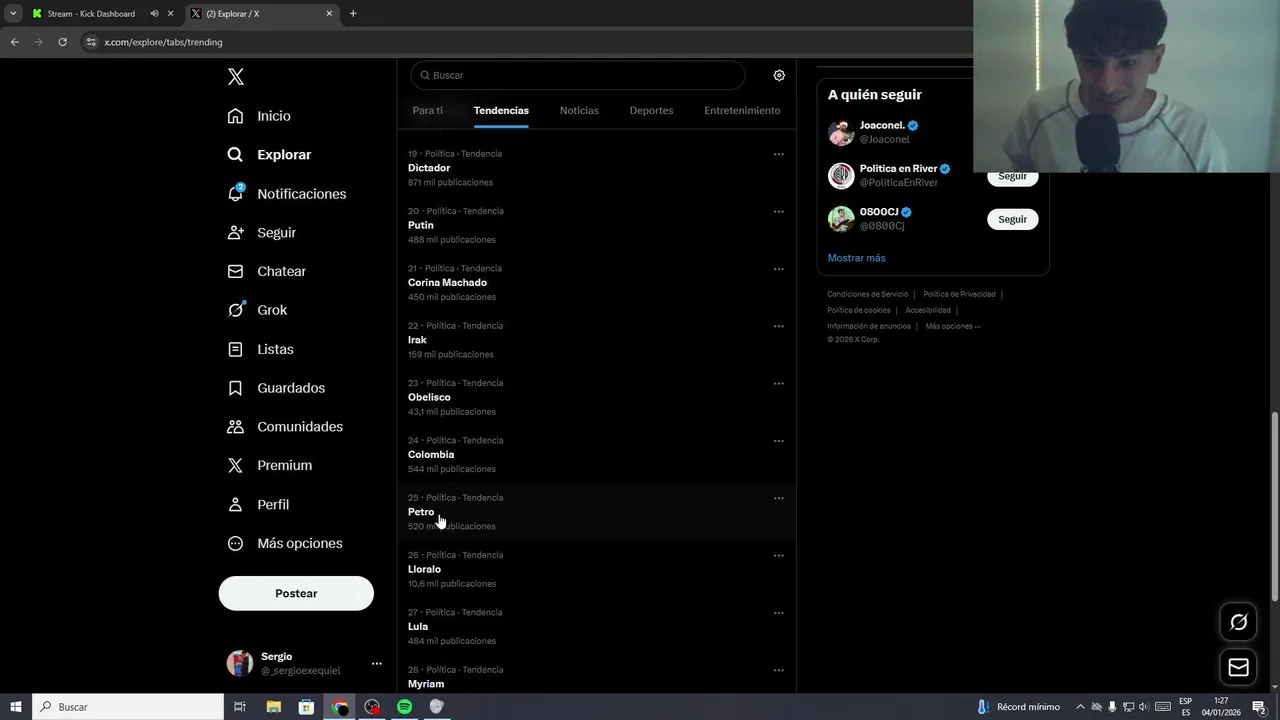The height and width of the screenshot is (720, 1280).
Task: Switch to Noticias tab
Action: coord(579,110)
